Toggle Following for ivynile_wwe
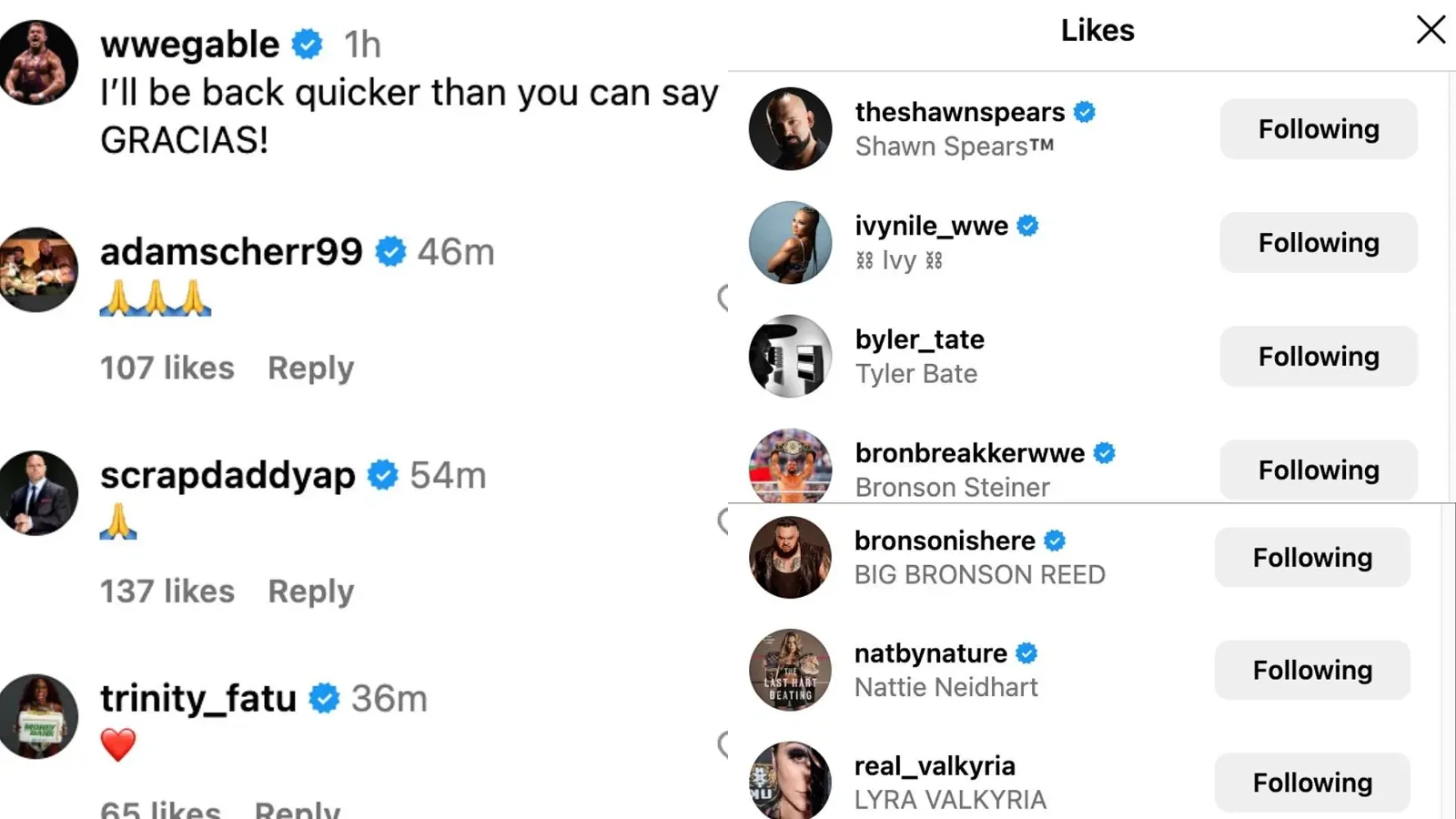 [x=1318, y=243]
